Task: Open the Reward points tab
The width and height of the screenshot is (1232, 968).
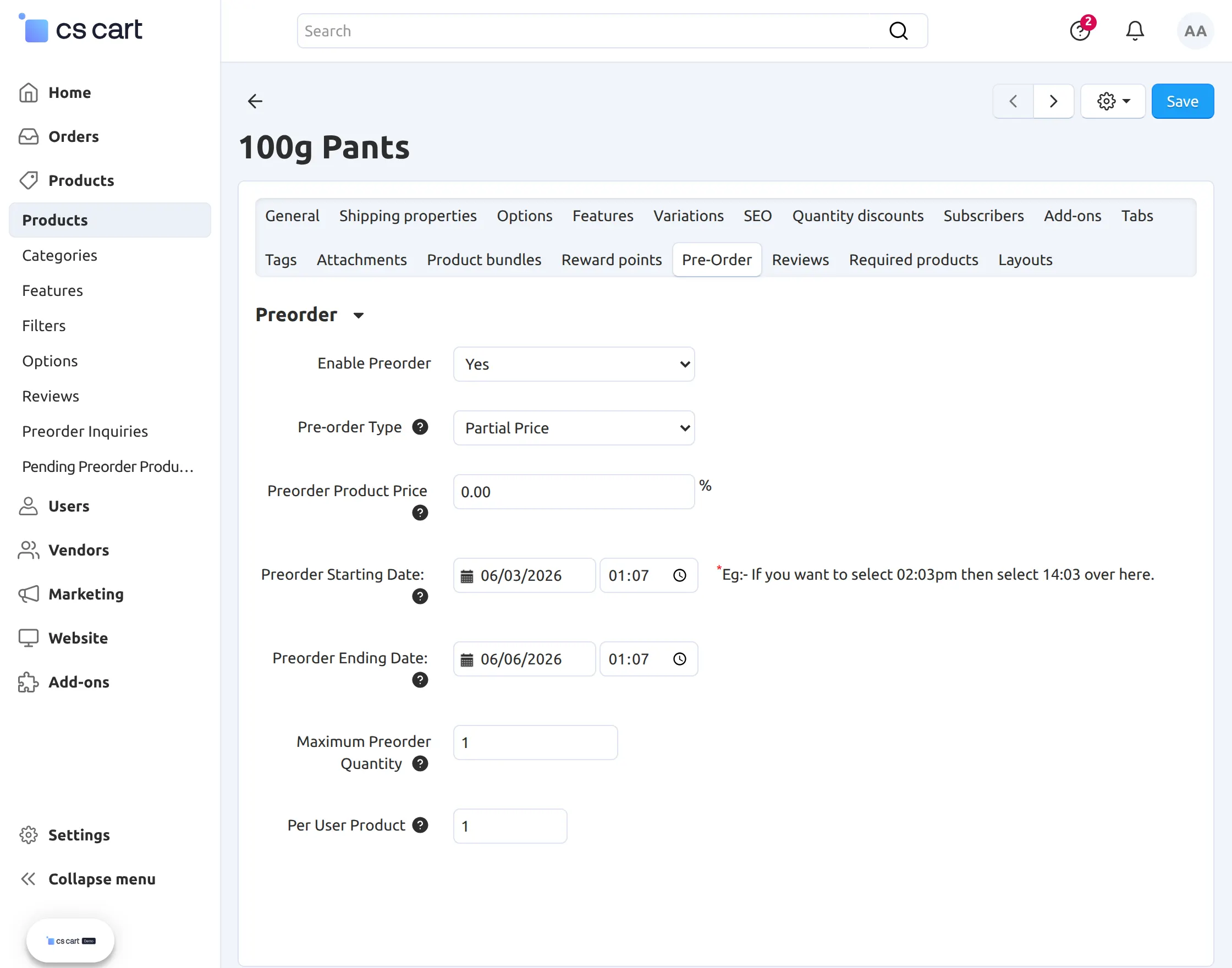Action: pos(612,260)
